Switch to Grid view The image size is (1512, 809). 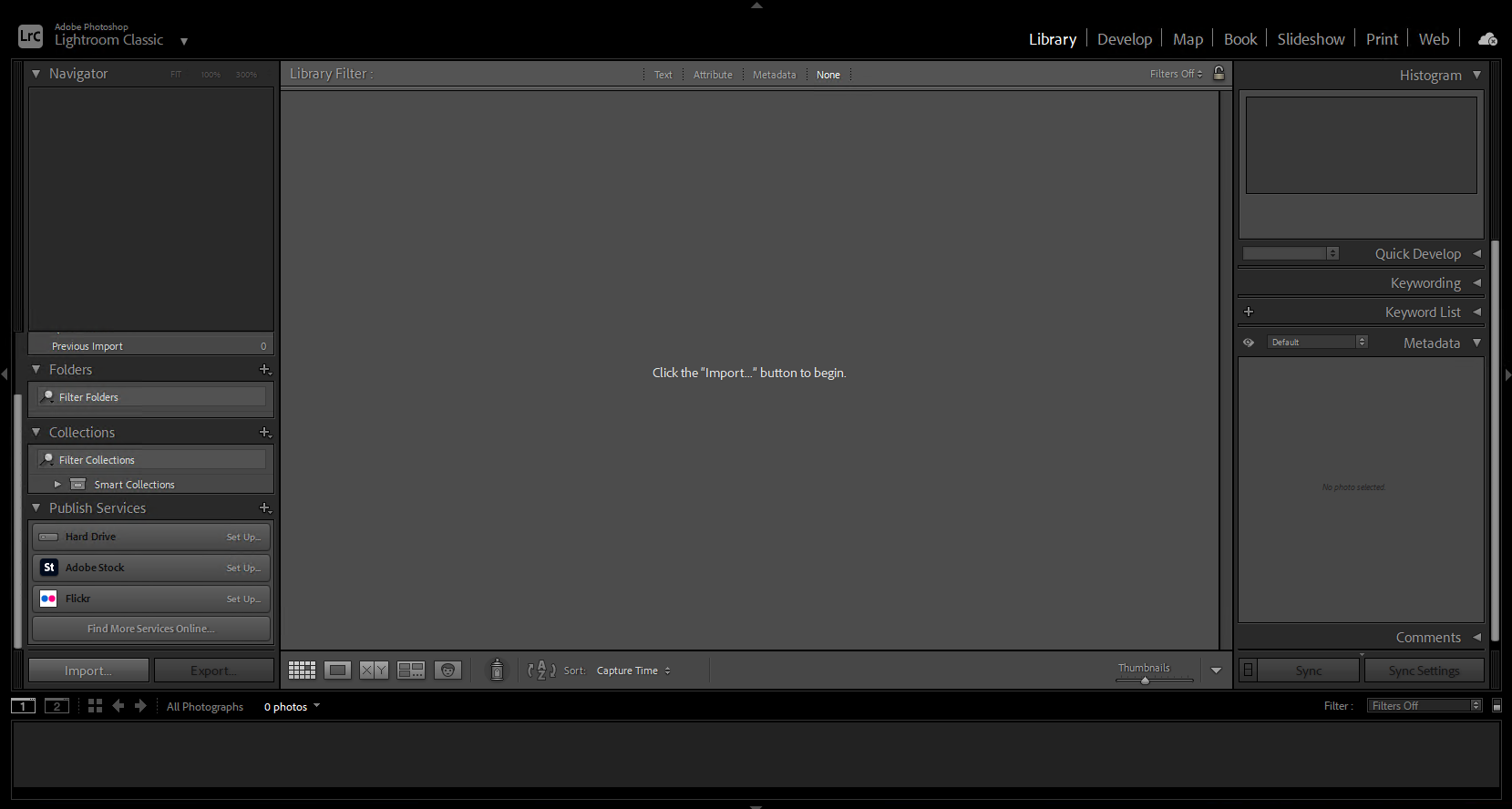(x=302, y=671)
